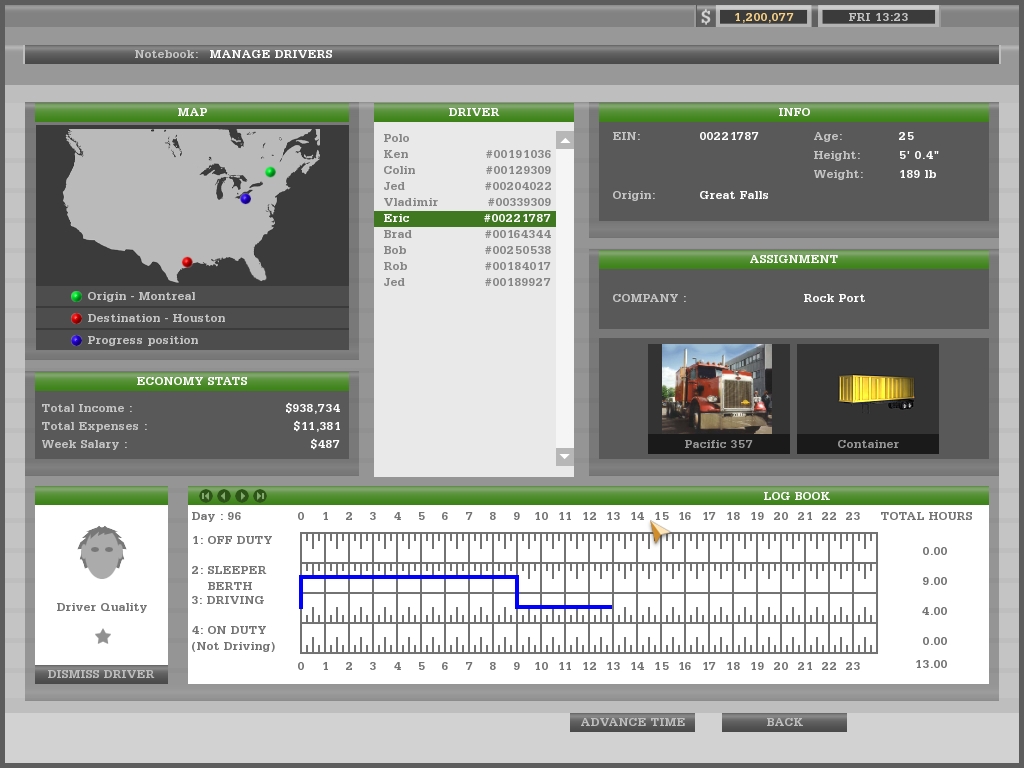Viewport: 1024px width, 768px height.
Task: Click the ASSIGNMENT panel header
Action: [793, 259]
